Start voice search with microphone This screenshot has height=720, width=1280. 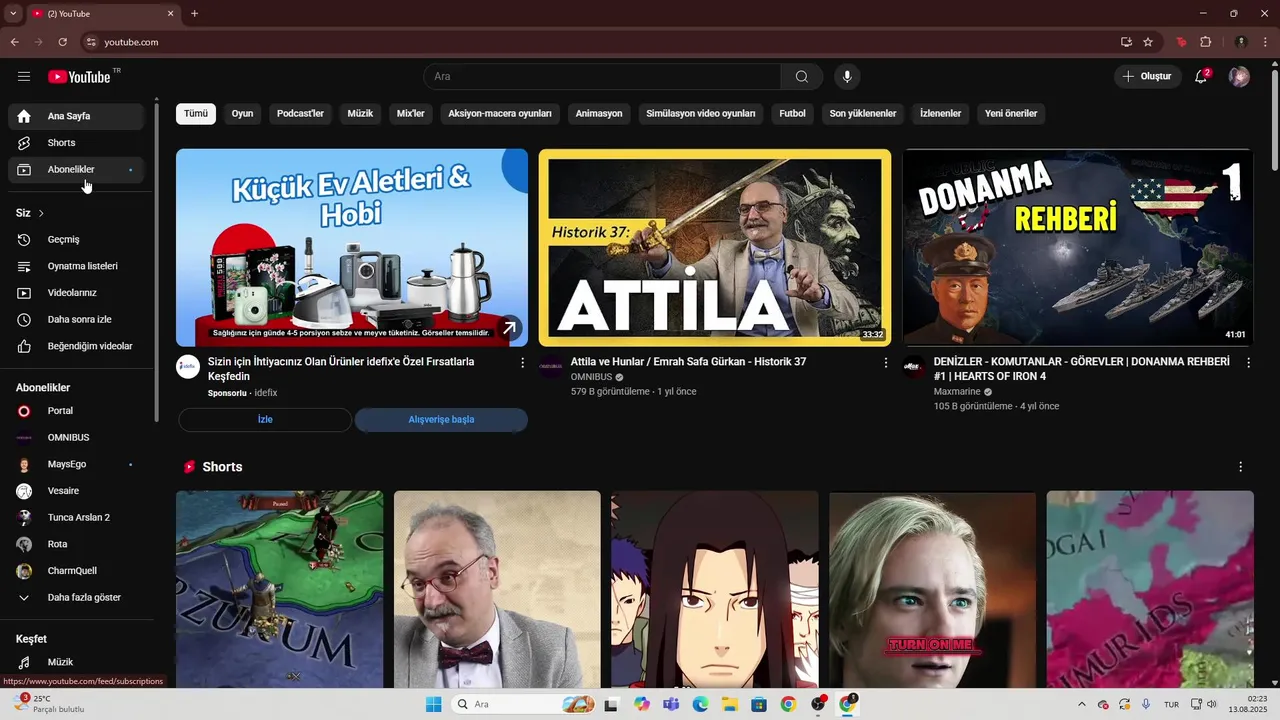(x=847, y=77)
